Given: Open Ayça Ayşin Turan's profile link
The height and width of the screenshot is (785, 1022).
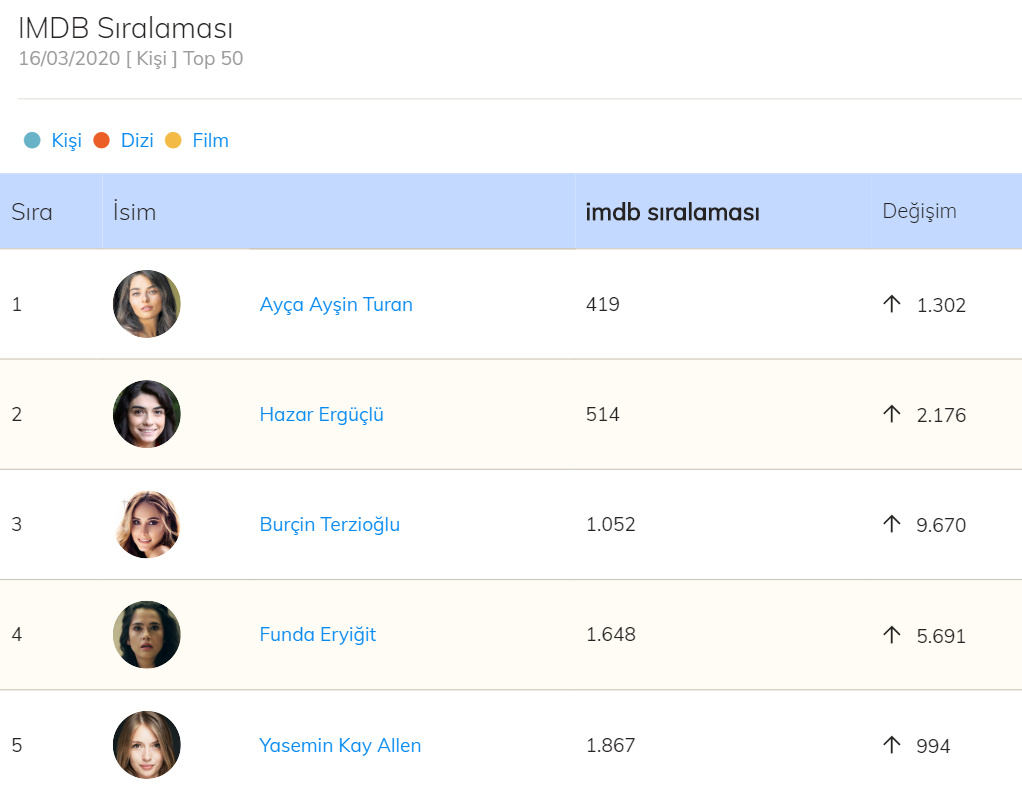Looking at the screenshot, I should (x=336, y=304).
